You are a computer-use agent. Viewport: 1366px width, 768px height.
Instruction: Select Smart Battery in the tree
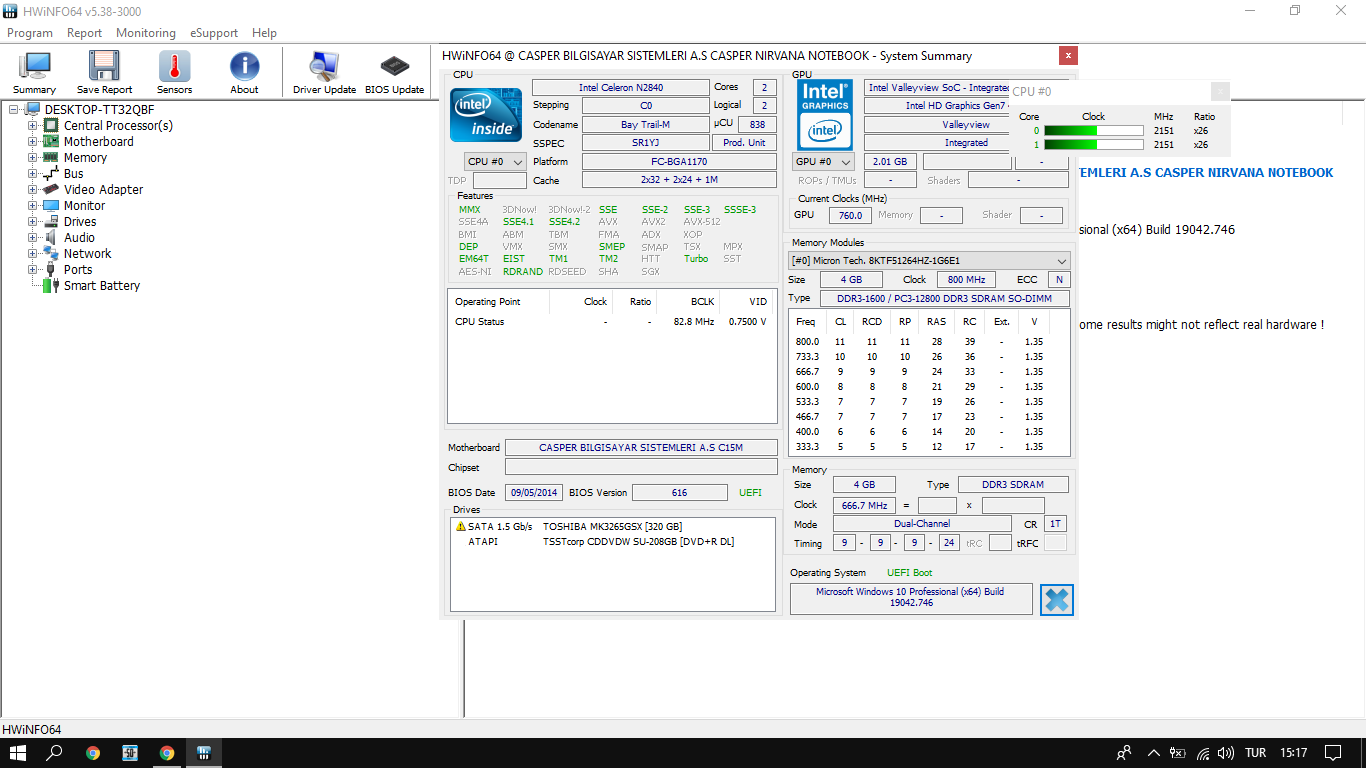(x=101, y=286)
